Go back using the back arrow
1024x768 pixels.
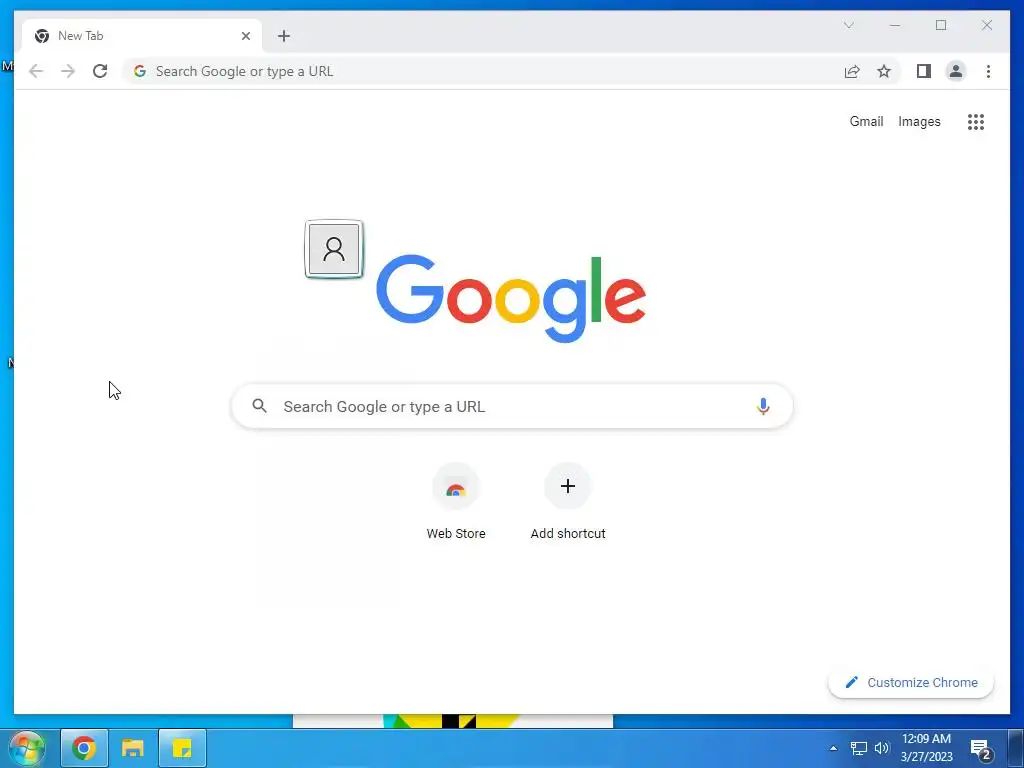point(36,71)
